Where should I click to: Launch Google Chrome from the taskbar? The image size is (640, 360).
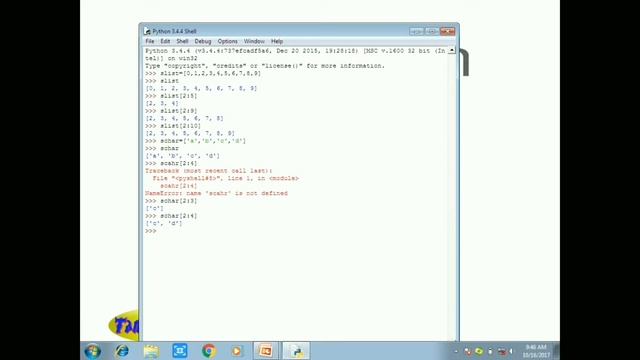[x=209, y=351]
